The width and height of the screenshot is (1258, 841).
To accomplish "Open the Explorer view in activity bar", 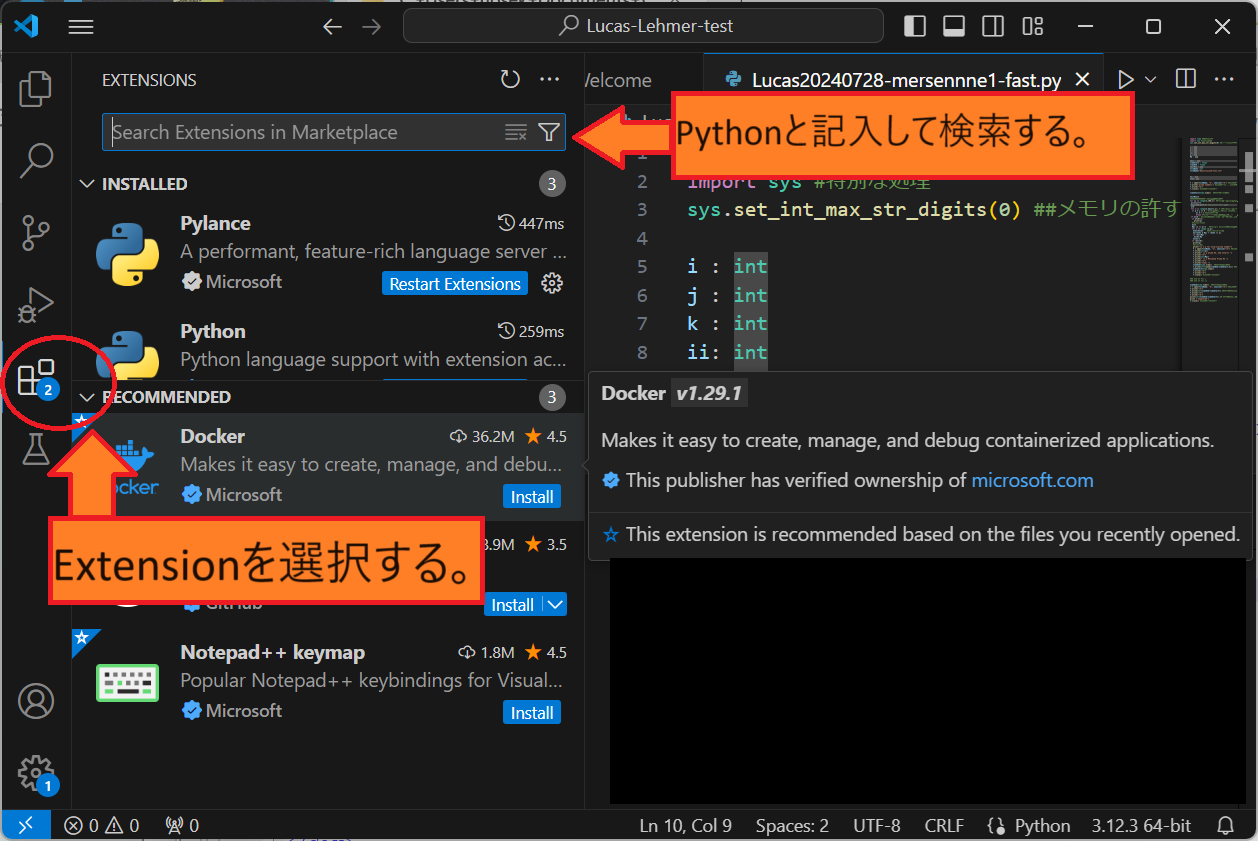I will click(36, 90).
